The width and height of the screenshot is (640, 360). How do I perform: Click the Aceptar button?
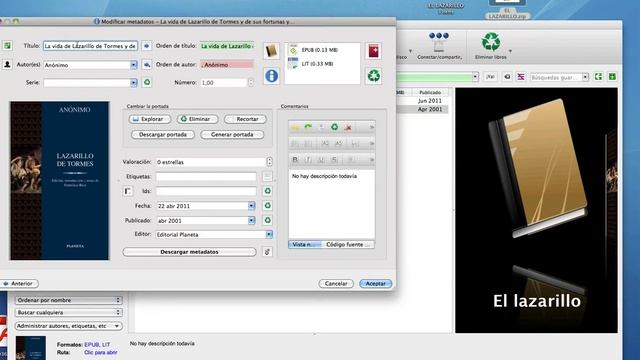tap(376, 283)
